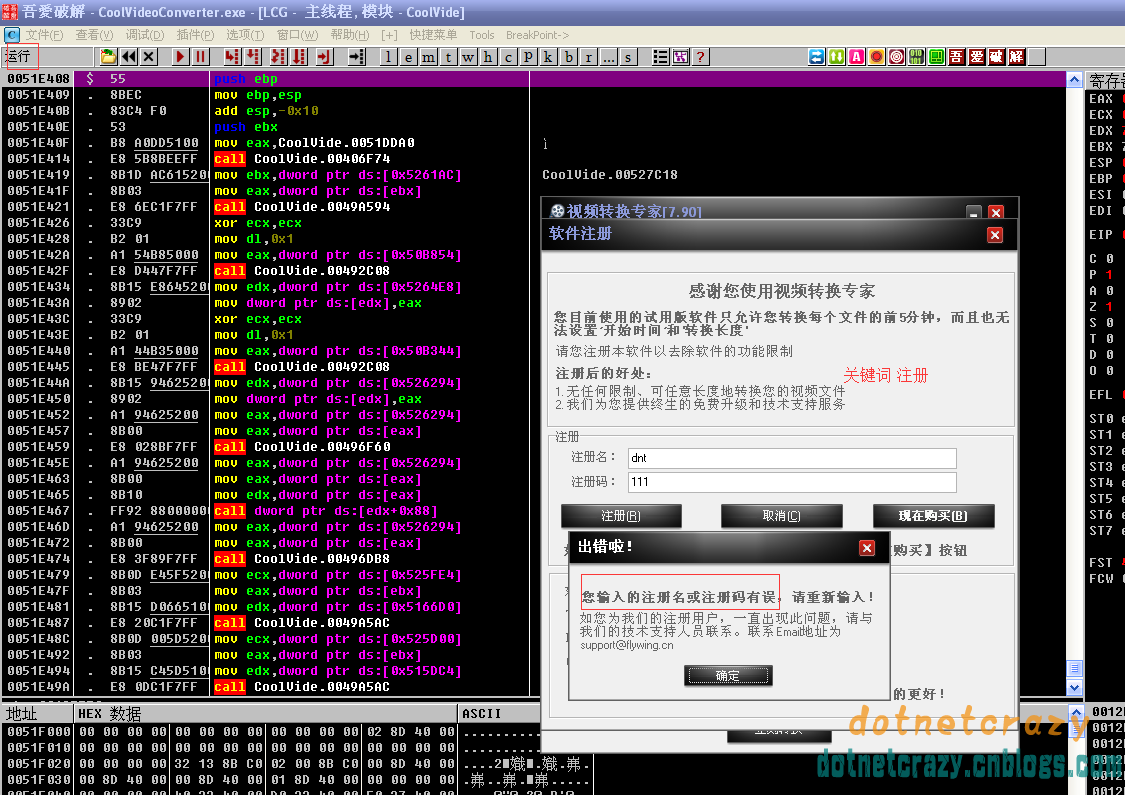Open the Tools menu
Image resolution: width=1125 pixels, height=795 pixels.
[x=481, y=35]
